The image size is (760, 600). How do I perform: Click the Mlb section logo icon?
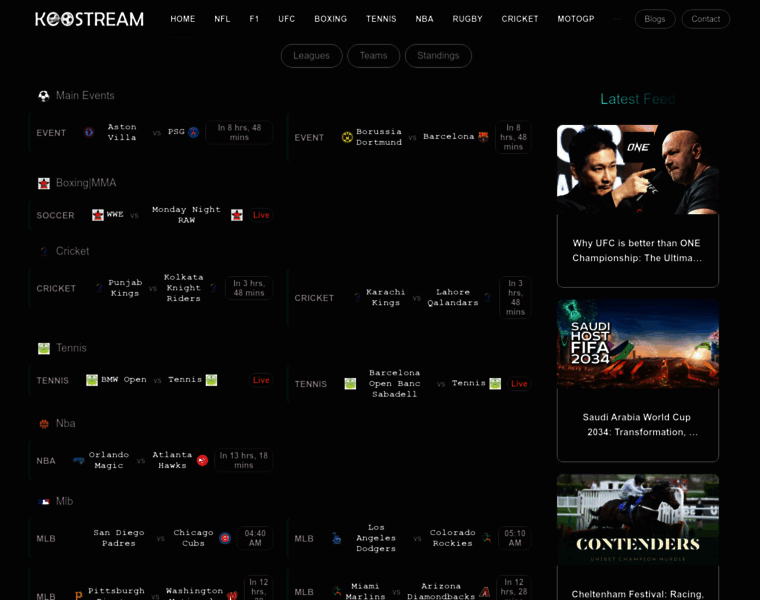click(44, 502)
